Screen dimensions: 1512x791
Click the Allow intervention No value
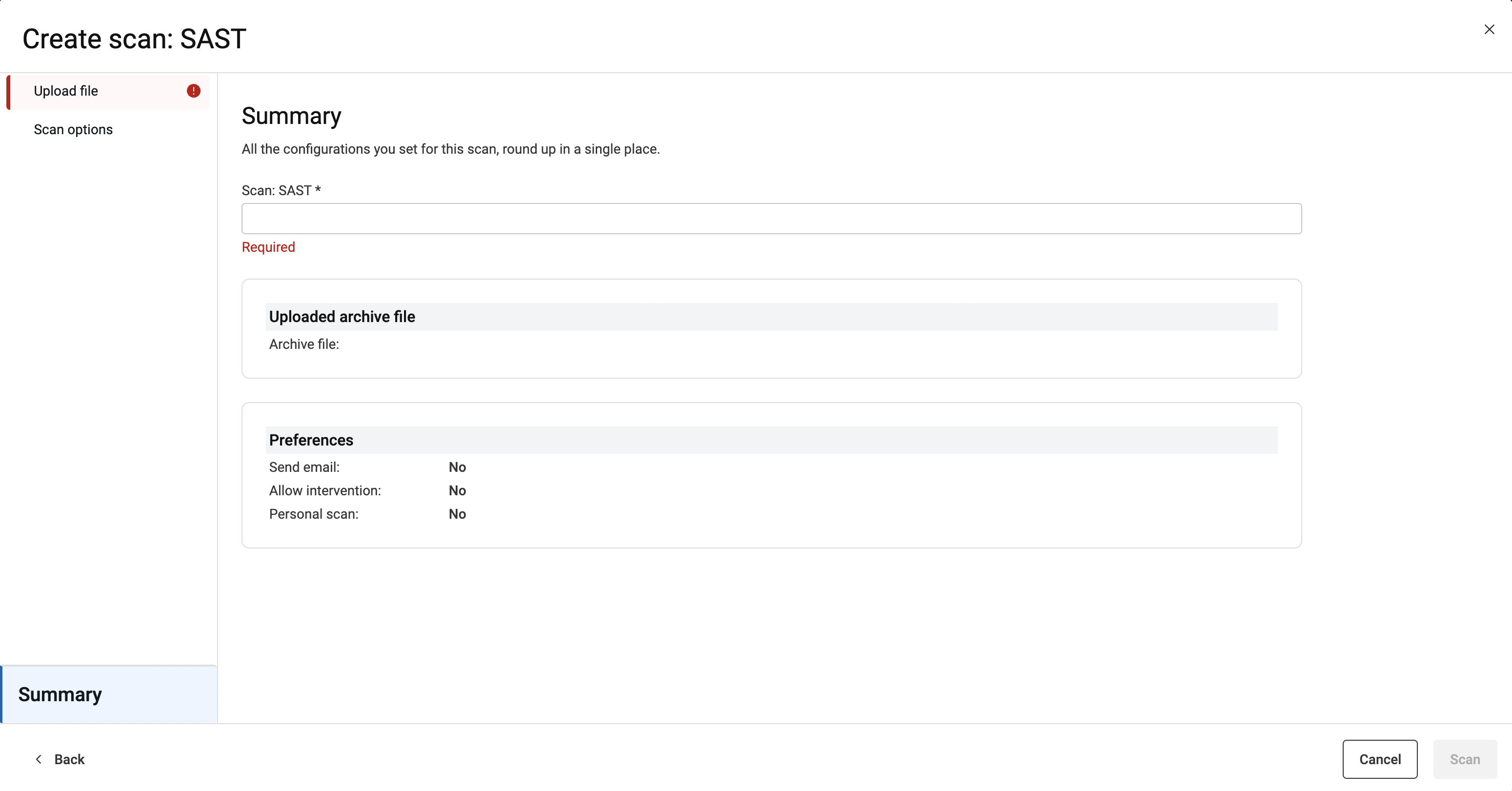pos(457,491)
